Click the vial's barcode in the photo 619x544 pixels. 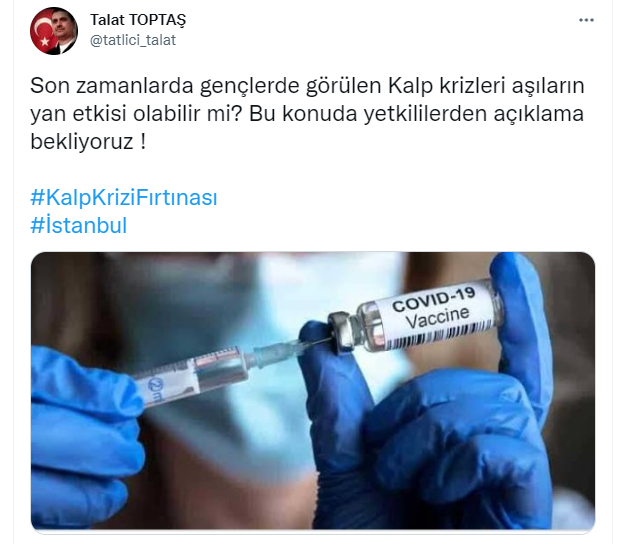tap(440, 336)
